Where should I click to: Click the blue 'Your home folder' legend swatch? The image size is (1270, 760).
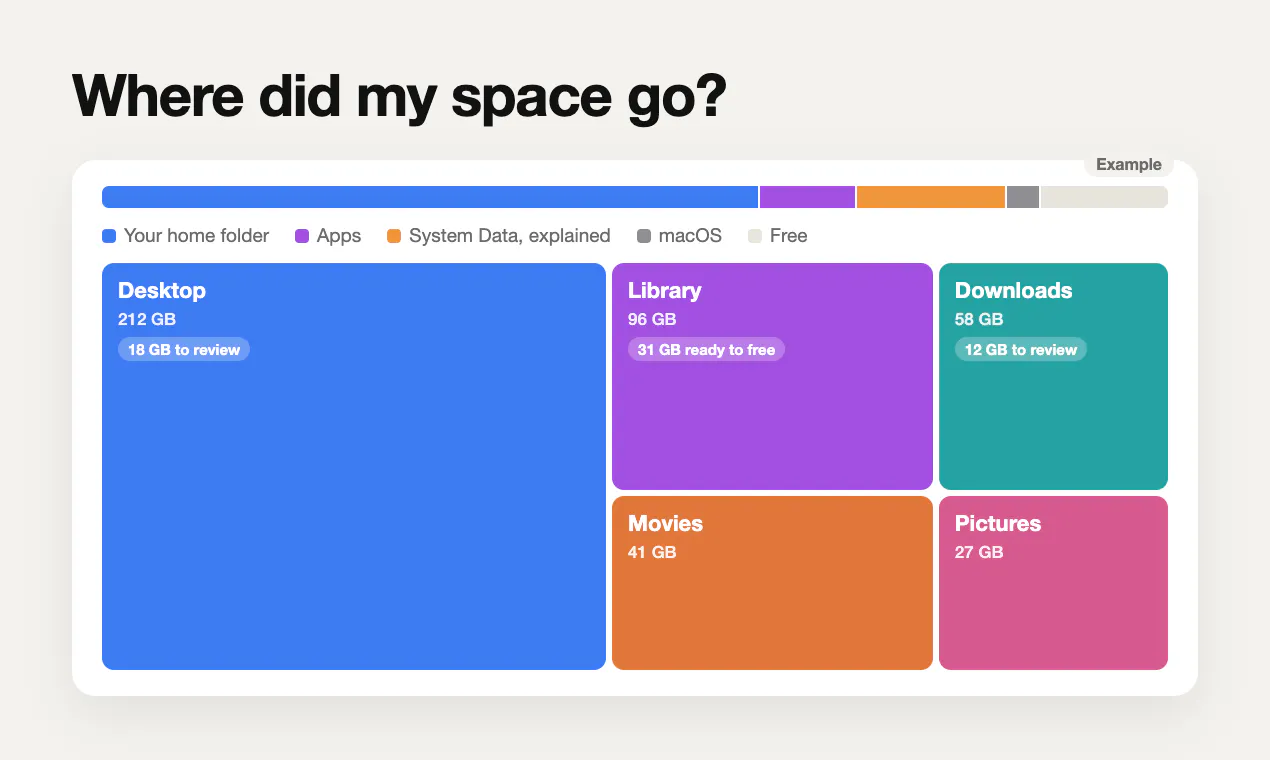(x=109, y=236)
